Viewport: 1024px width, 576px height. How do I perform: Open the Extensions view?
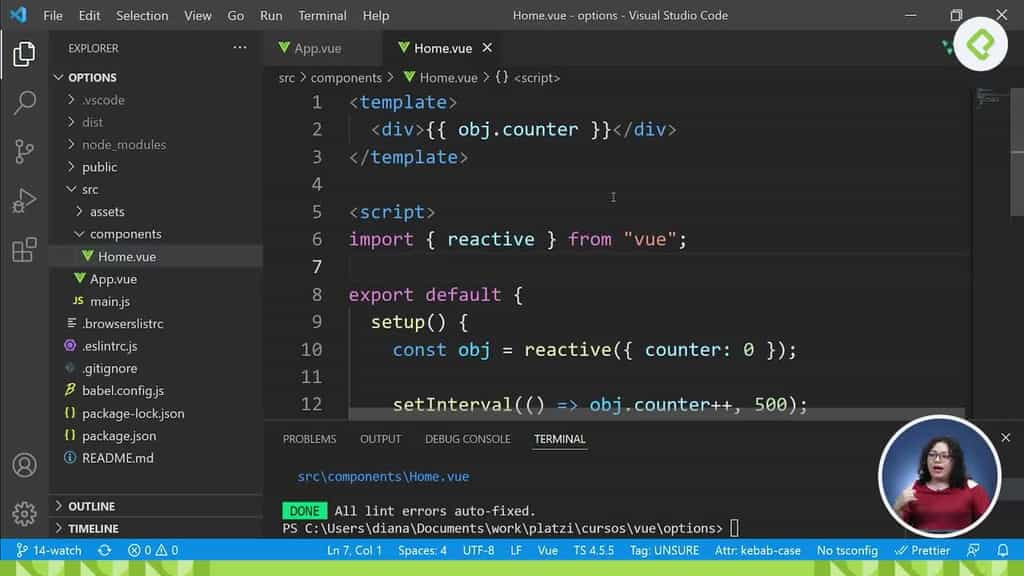(x=25, y=250)
